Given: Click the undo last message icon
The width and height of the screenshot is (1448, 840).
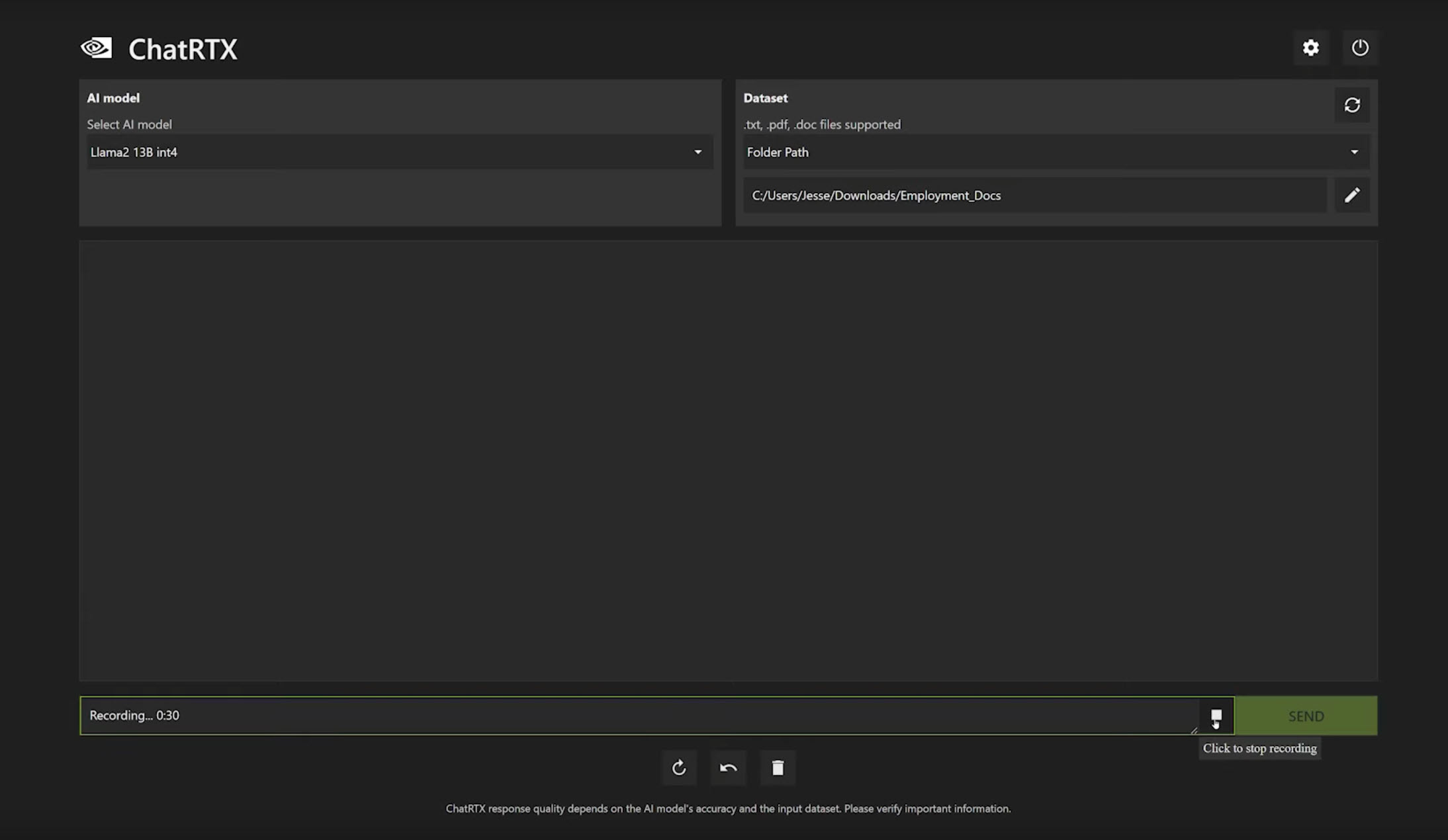Looking at the screenshot, I should [728, 768].
